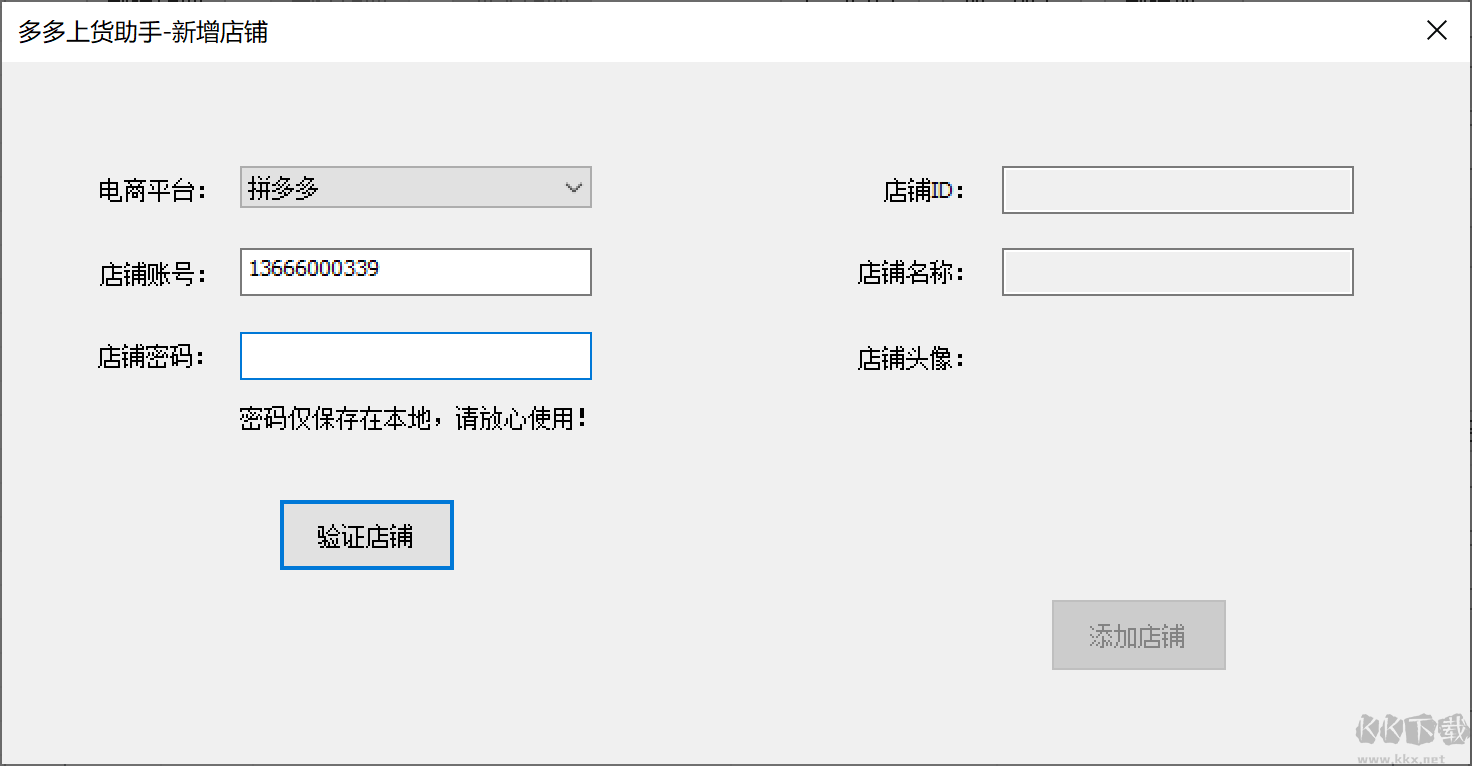Select the 店铺名称 text box

tap(1177, 272)
